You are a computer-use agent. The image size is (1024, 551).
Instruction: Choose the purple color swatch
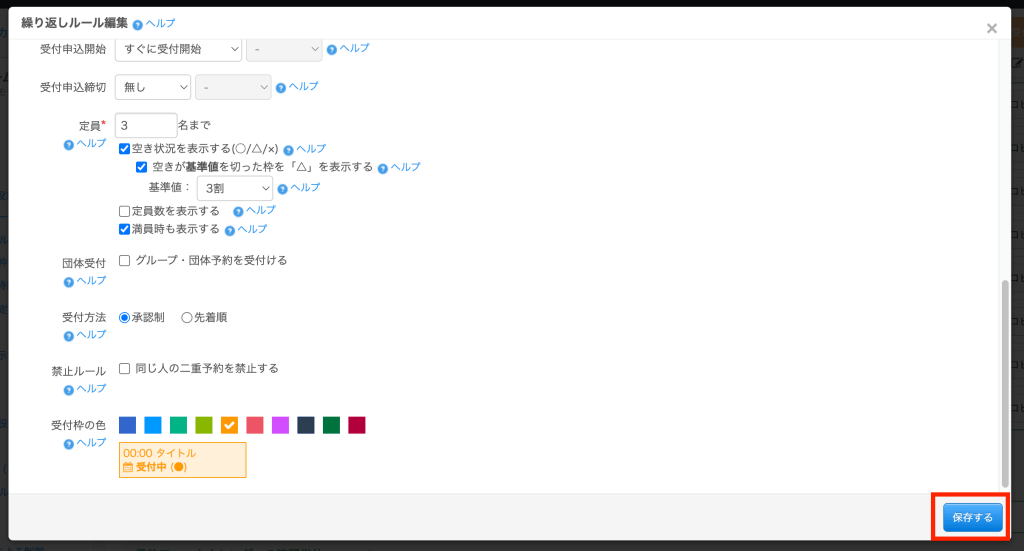click(280, 425)
